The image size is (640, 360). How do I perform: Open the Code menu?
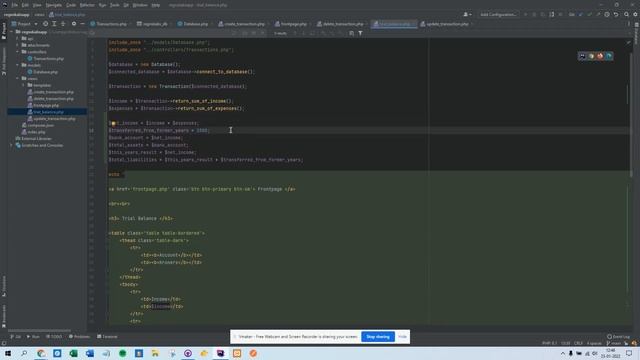[71, 5]
